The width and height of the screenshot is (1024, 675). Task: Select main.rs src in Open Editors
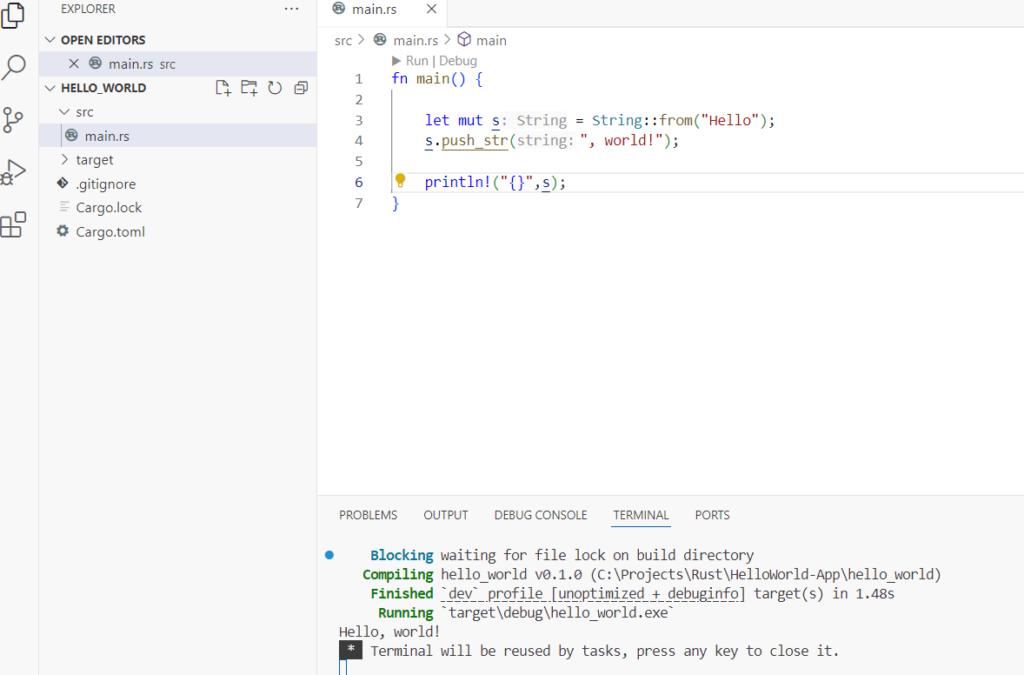pyautogui.click(x=178, y=64)
